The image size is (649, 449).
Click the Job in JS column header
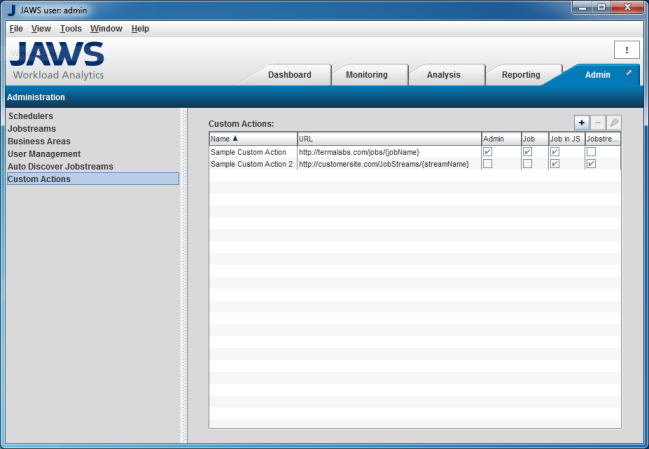567,139
